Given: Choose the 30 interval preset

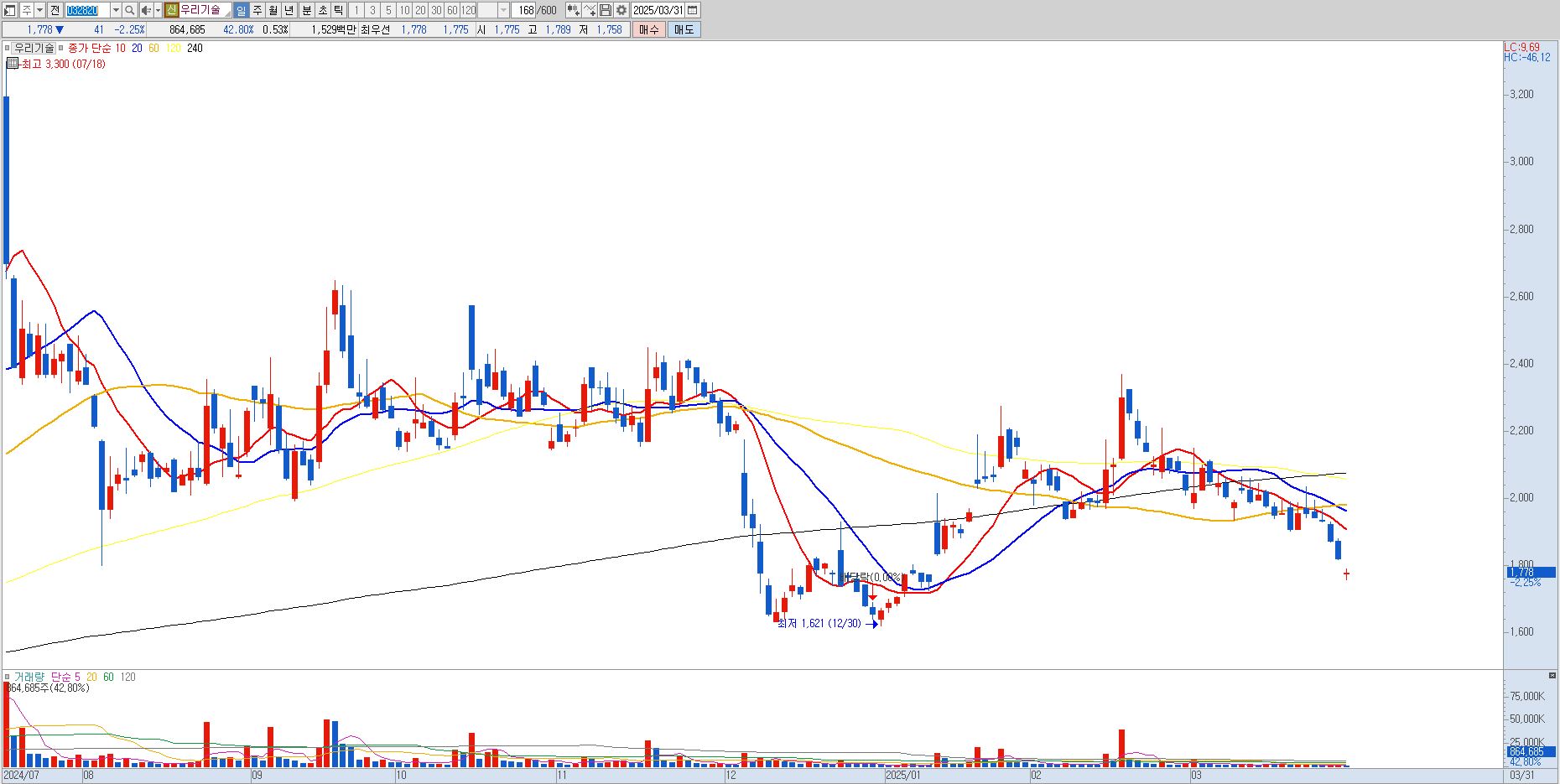Looking at the screenshot, I should 436,10.
